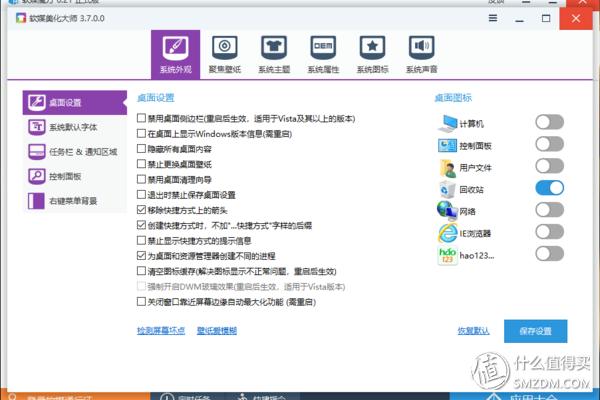Toggle the 网络 desktop icon switch
The image size is (600, 400).
(x=549, y=210)
